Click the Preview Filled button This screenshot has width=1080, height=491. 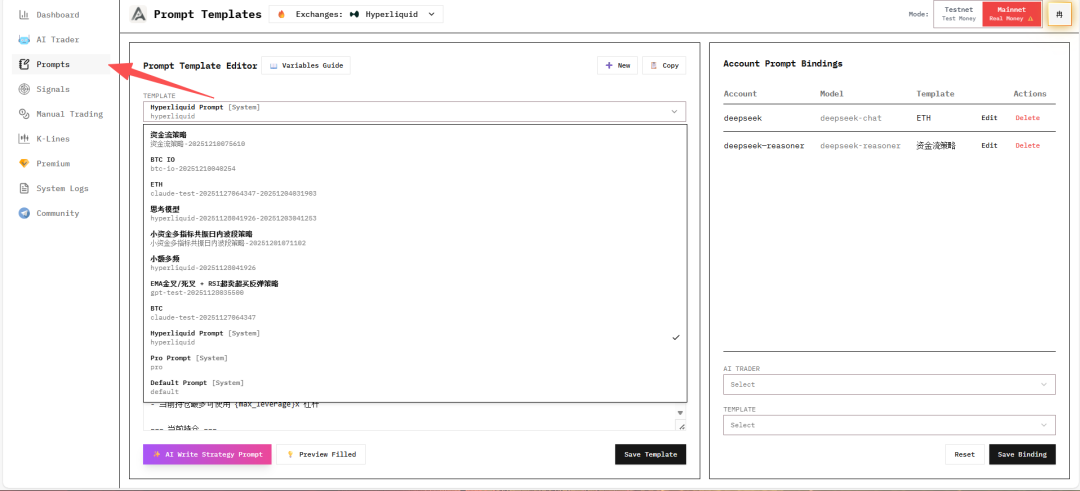pyautogui.click(x=321, y=455)
